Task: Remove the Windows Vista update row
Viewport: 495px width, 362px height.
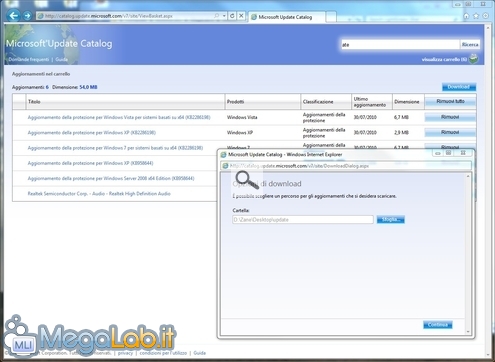Action: point(450,117)
